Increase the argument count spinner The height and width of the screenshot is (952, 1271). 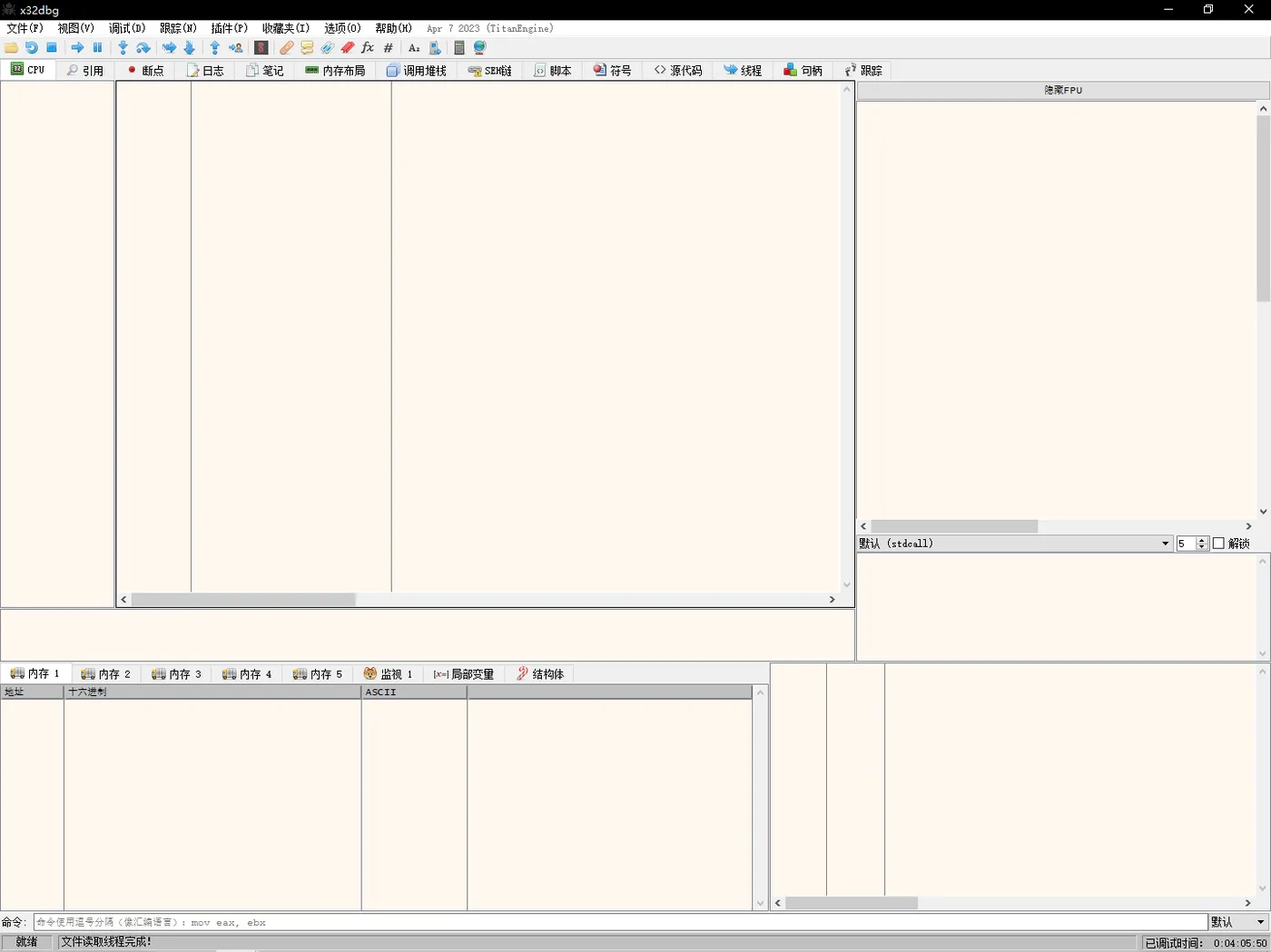pyautogui.click(x=1202, y=540)
